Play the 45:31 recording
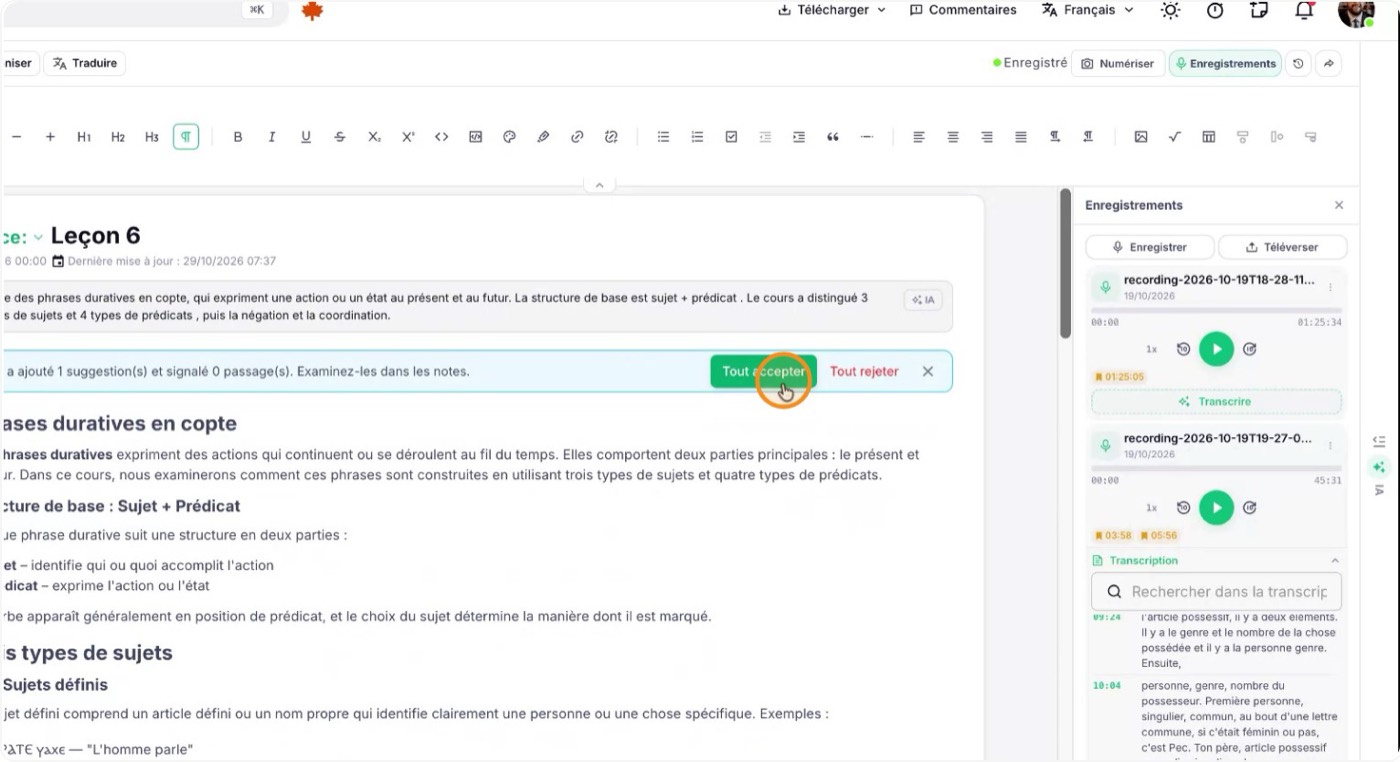1400x762 pixels. [1216, 507]
